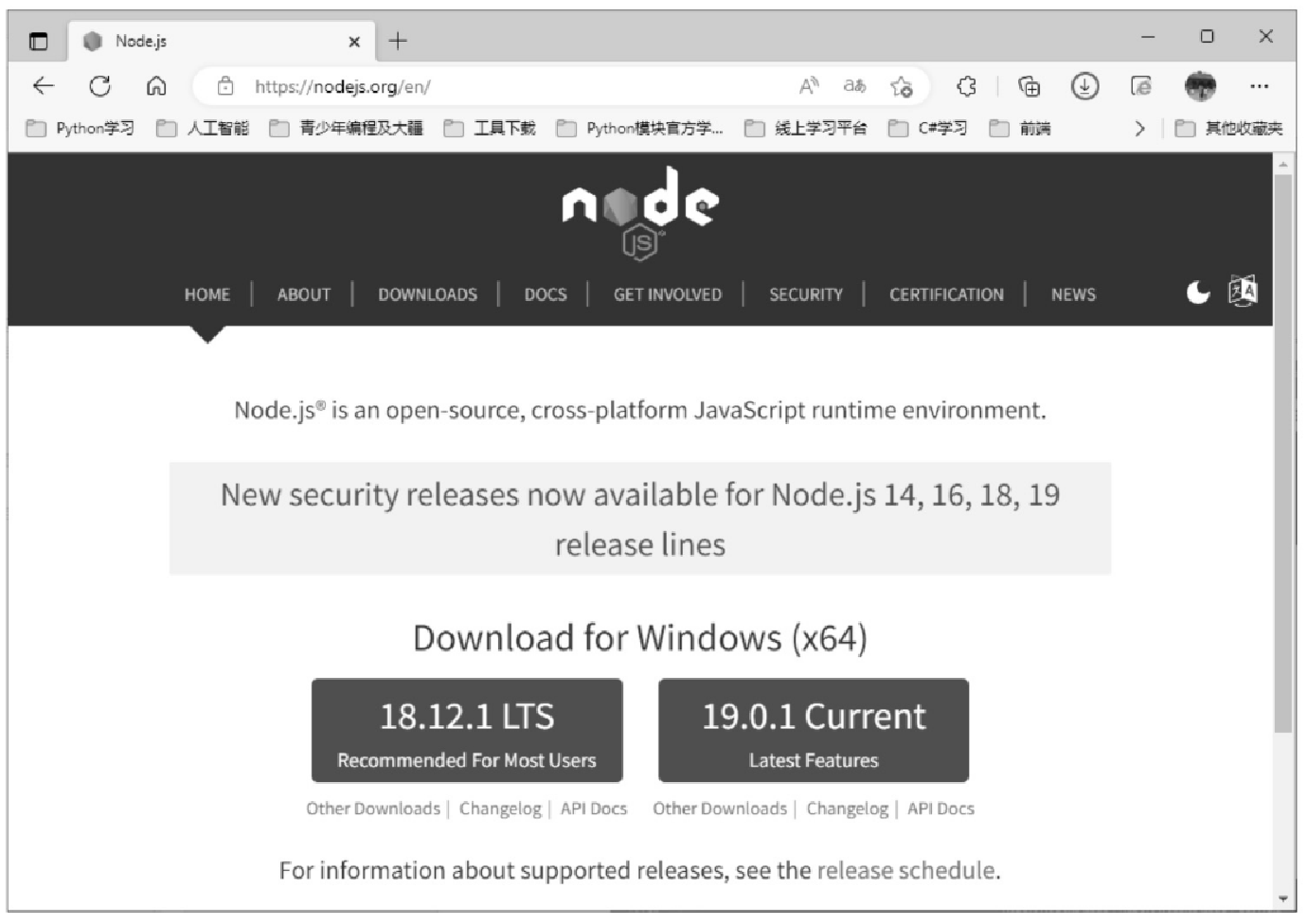The height and width of the screenshot is (924, 1308).
Task: Toggle dark mode with moon icon
Action: pyautogui.click(x=1198, y=292)
